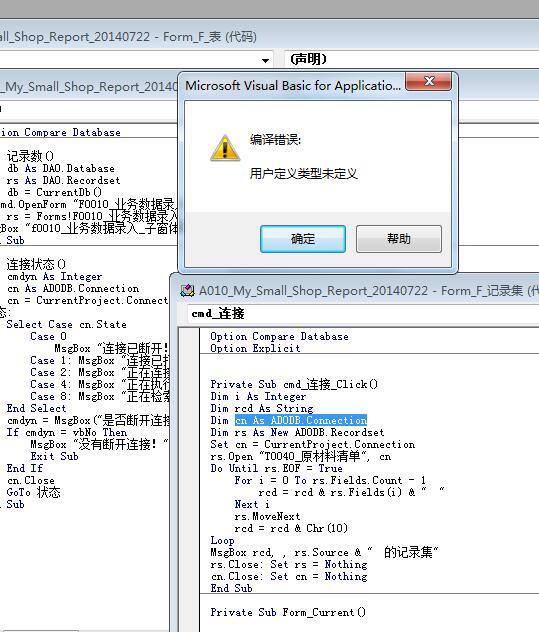Click the 编译错误: message text
Viewport: 539px width, 632px height.
(x=275, y=140)
